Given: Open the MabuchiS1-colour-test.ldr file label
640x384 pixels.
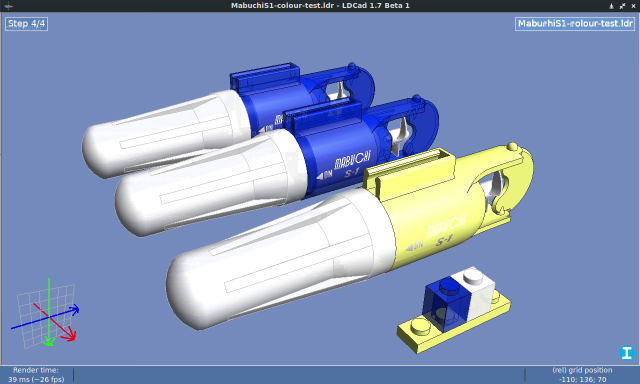Looking at the screenshot, I should [575, 24].
